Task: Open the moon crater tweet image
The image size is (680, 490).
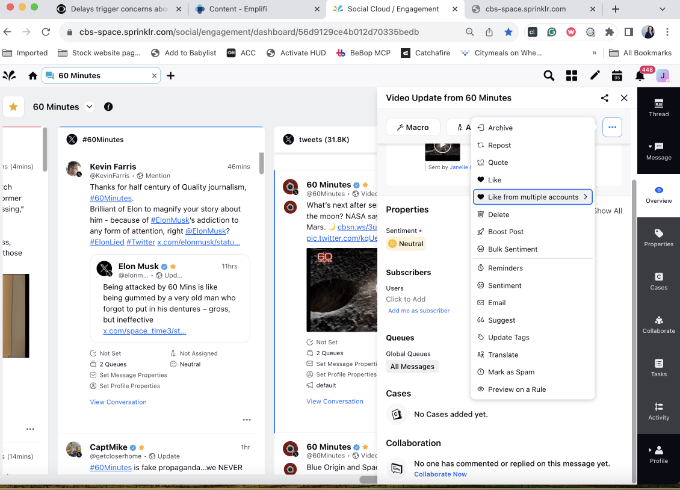Action: click(342, 290)
